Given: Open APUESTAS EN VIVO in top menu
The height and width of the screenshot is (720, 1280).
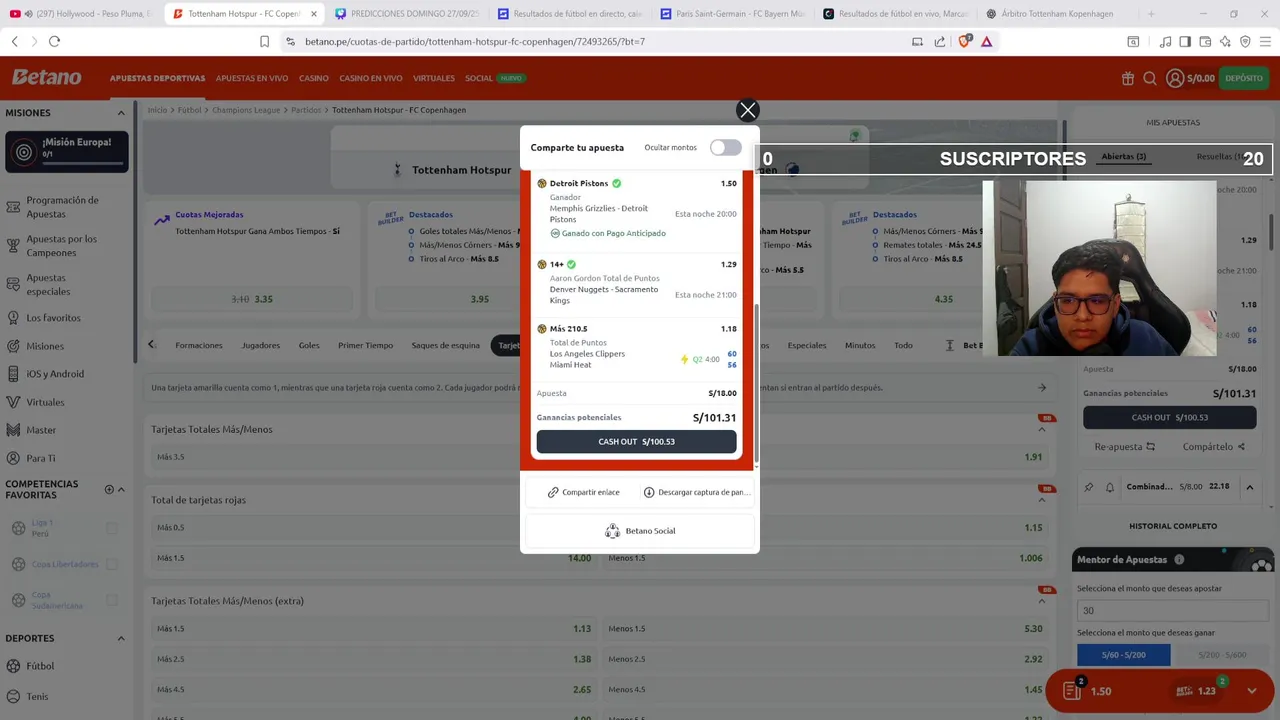Looking at the screenshot, I should coord(252,78).
